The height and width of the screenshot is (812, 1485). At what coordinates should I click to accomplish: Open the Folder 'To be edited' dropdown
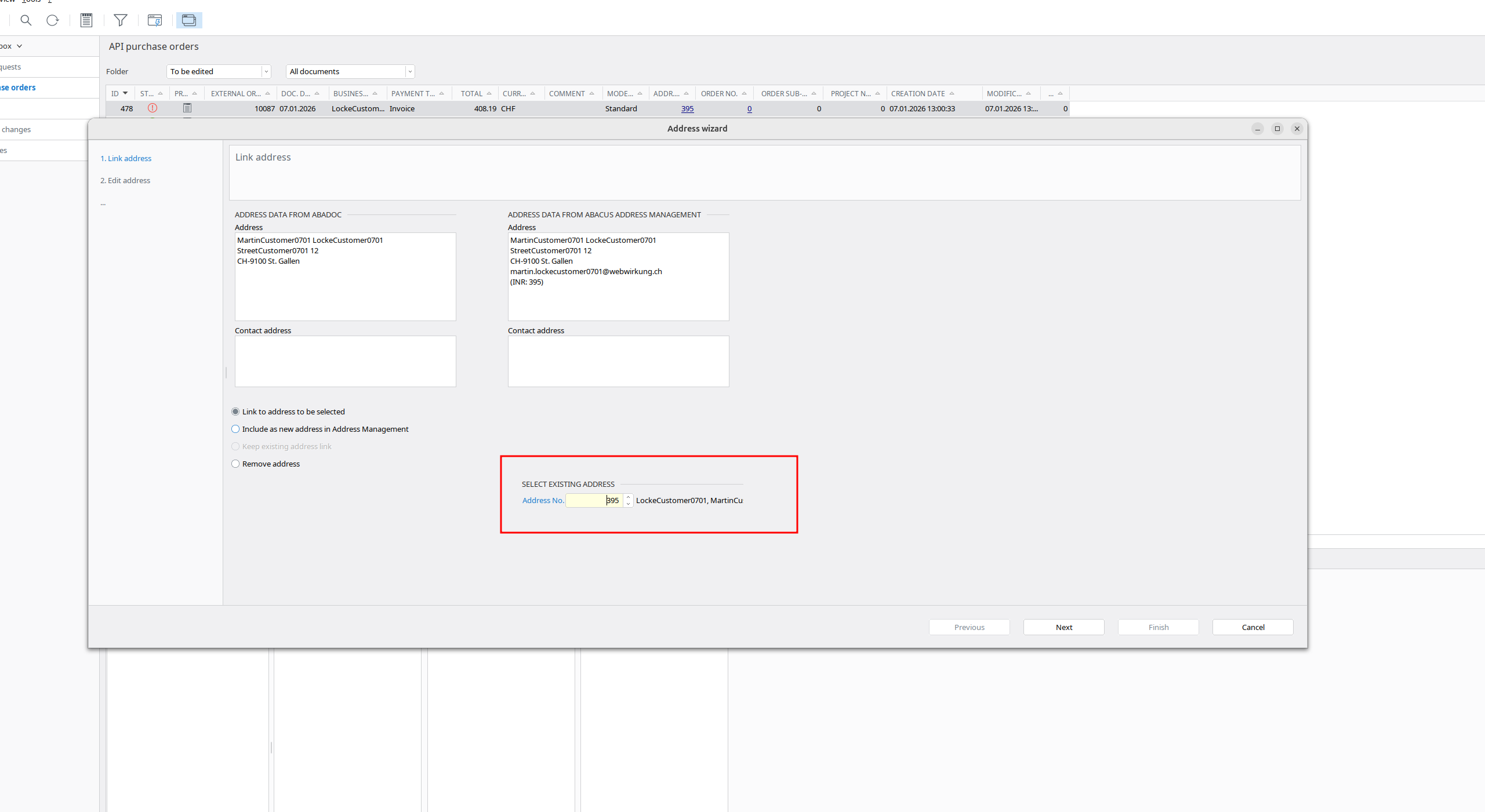(266, 71)
